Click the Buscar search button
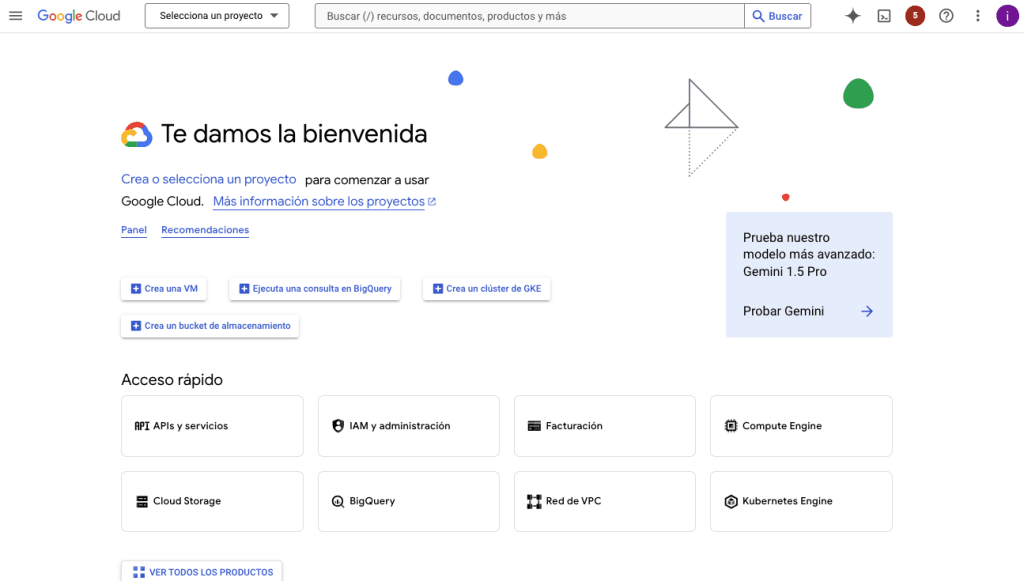Image resolution: width=1024 pixels, height=581 pixels. click(x=777, y=16)
